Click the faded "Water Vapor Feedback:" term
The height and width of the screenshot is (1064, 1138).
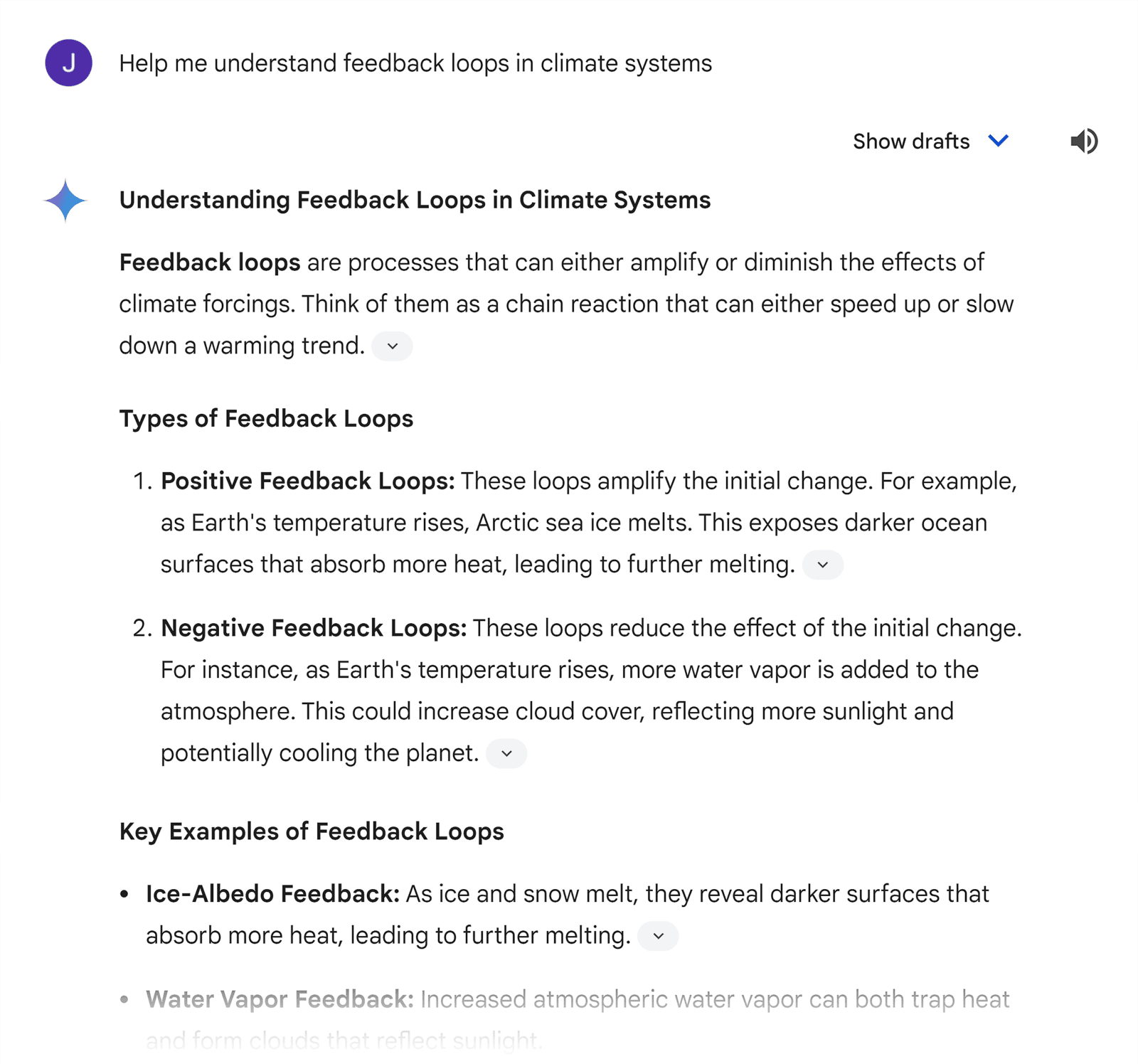coord(280,999)
